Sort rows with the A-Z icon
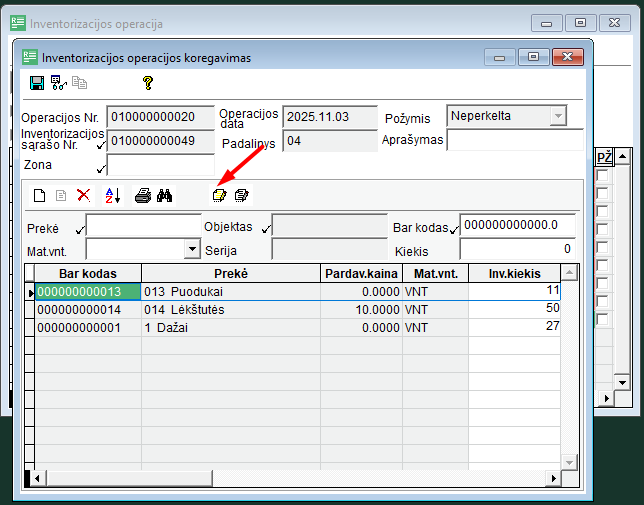644x505 pixels. 112,196
